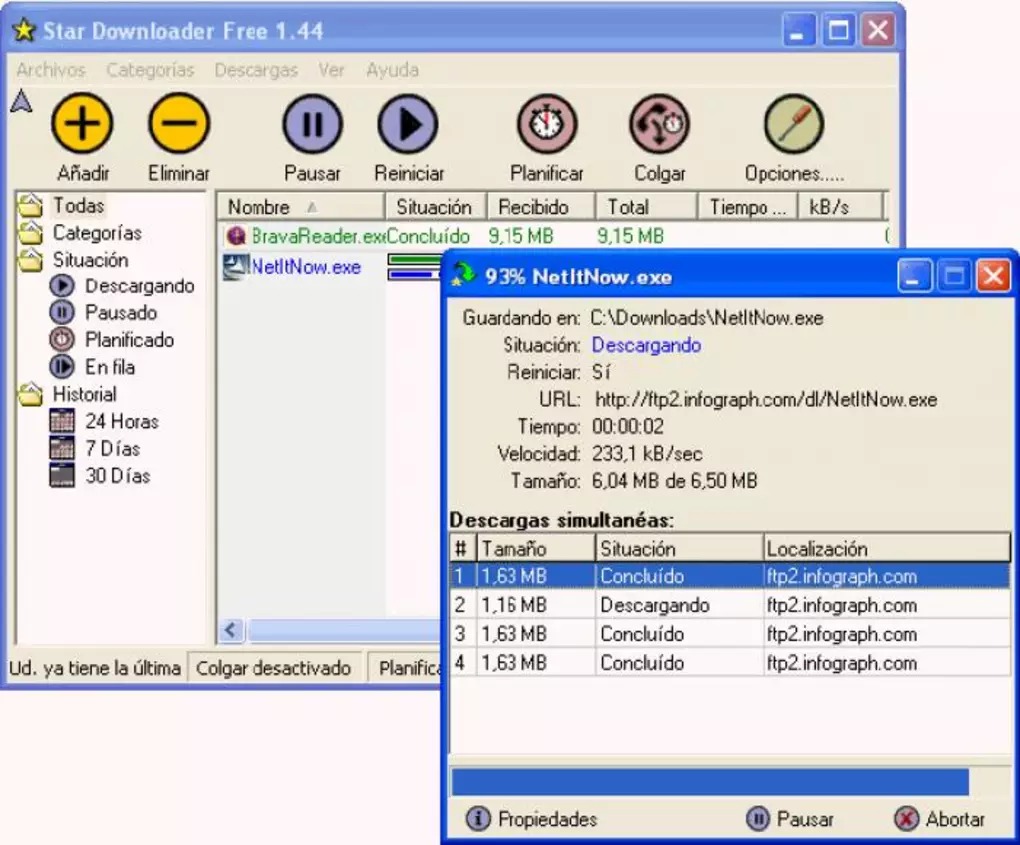This screenshot has width=1020, height=845.
Task: Open the Ver menu
Action: click(x=331, y=70)
